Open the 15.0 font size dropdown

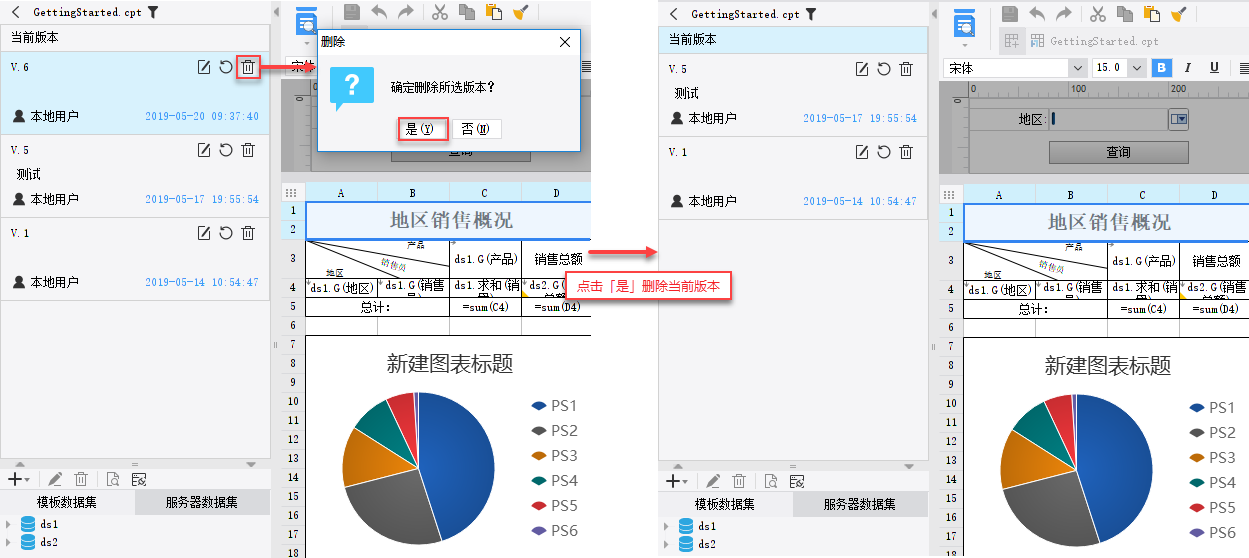tap(1136, 68)
